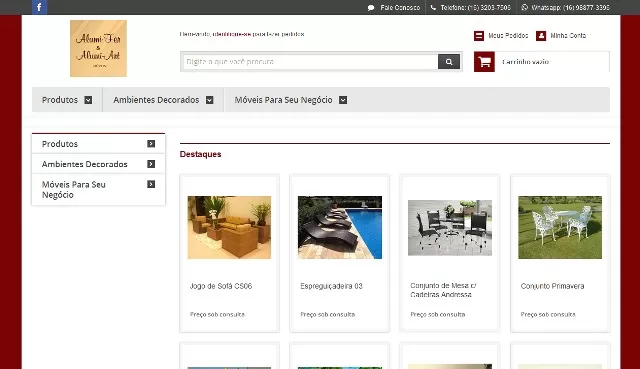The height and width of the screenshot is (369, 640).
Task: Expand Móveis Para Seu Negócio navigation arrow
Action: [343, 100]
